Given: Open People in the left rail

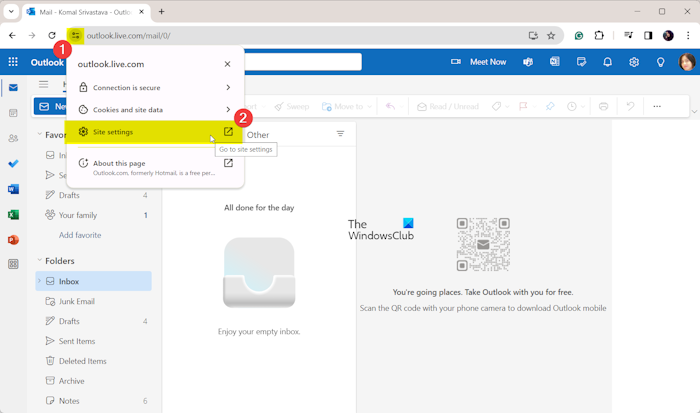Looking at the screenshot, I should (13, 138).
